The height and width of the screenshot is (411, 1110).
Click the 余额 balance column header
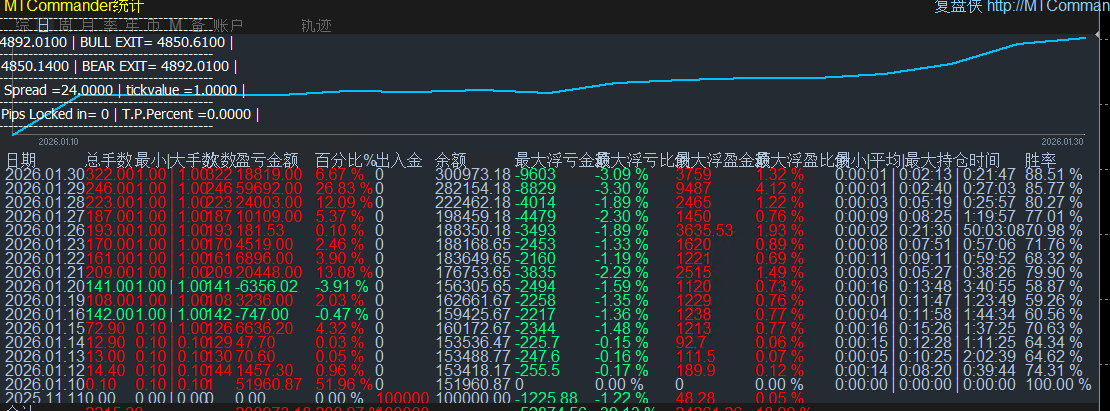450,159
